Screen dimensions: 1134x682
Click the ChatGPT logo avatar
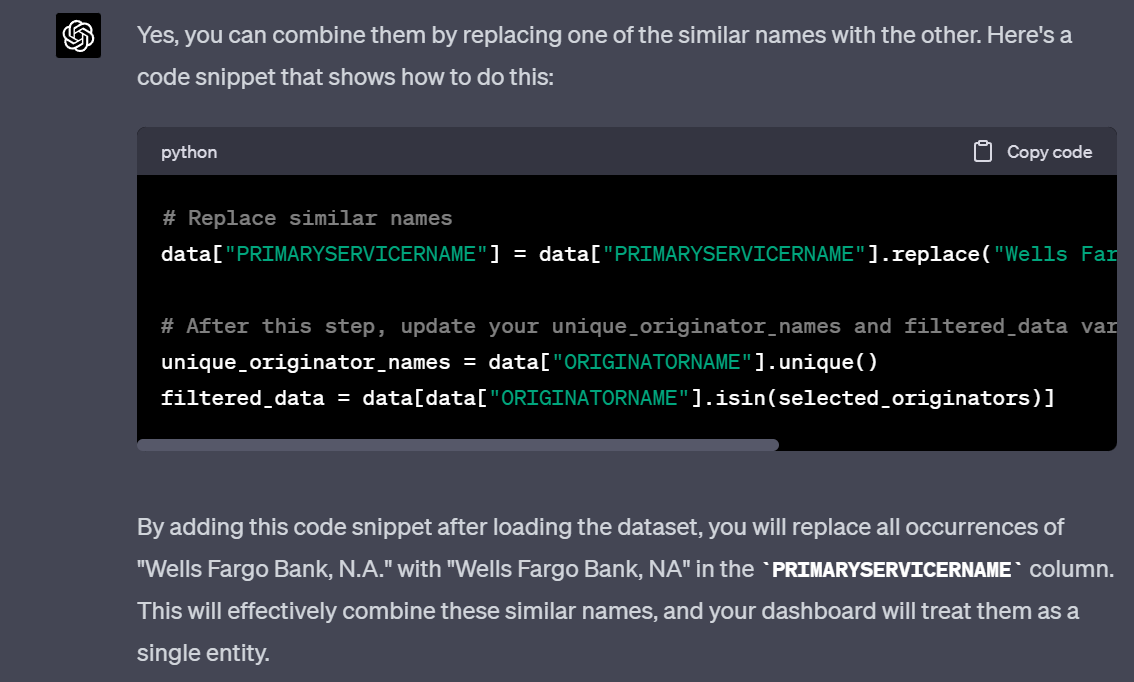pyautogui.click(x=78, y=35)
